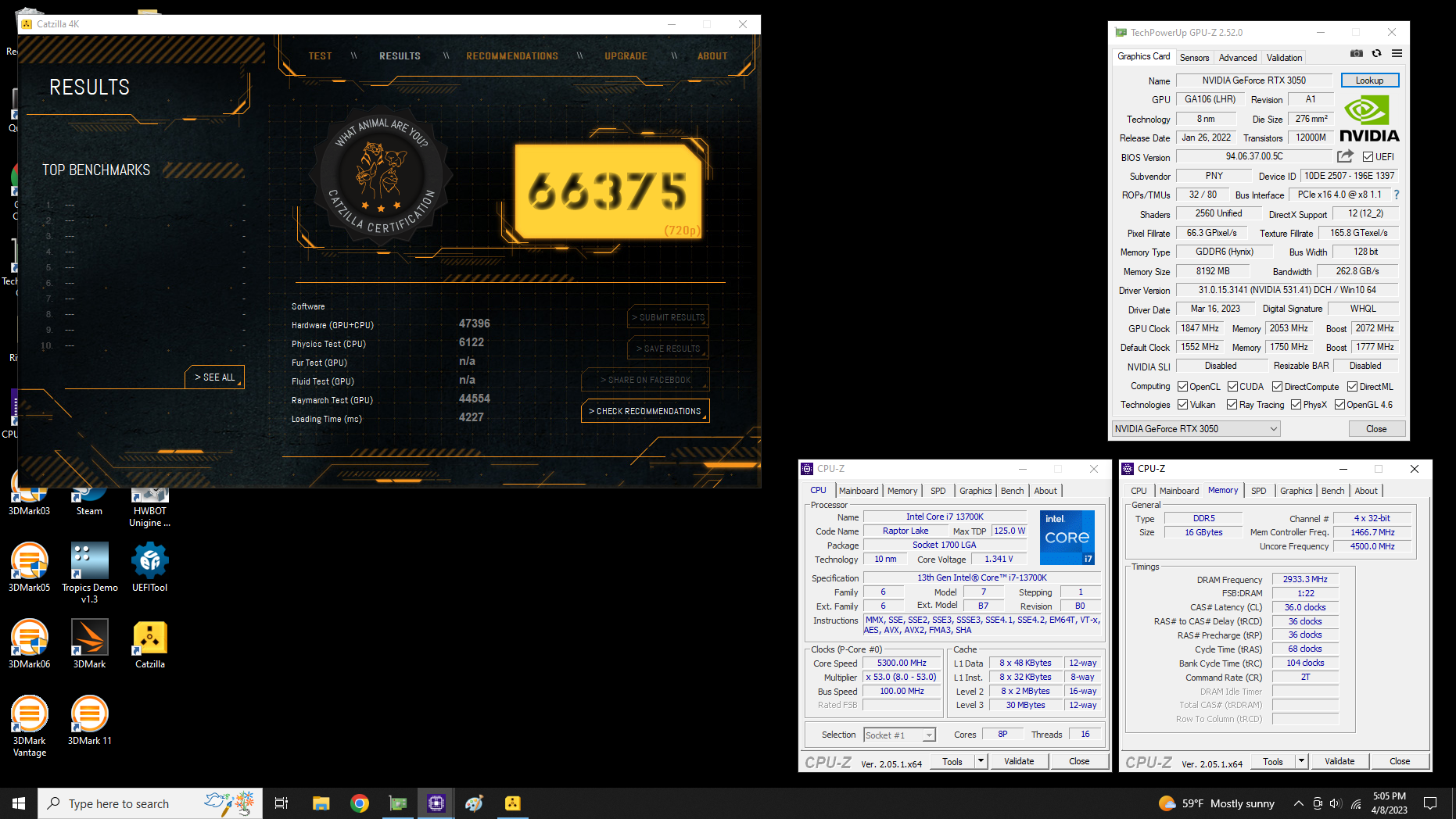Image resolution: width=1456 pixels, height=819 pixels.
Task: Click Validate in CPU-Z Memory window
Action: [1339, 761]
